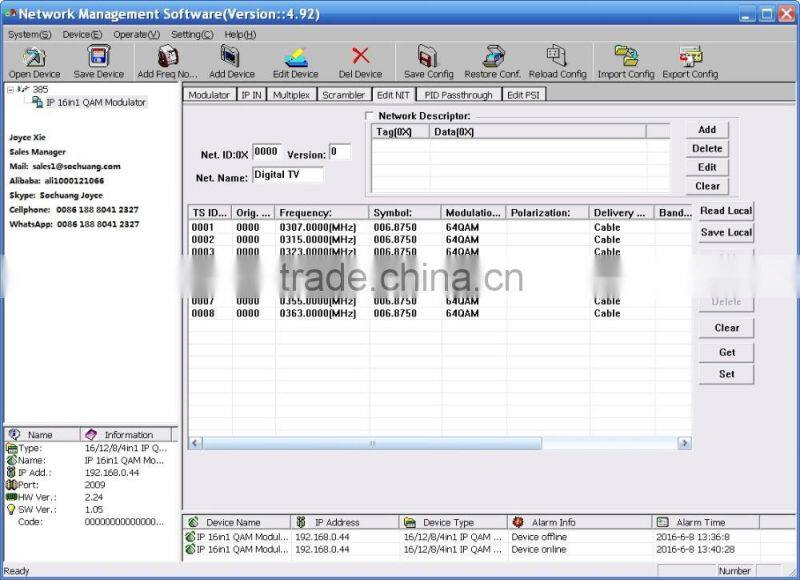Select IP 16in1 QAM Modulator tree item
Image resolution: width=800 pixels, height=580 pixels.
coord(95,102)
